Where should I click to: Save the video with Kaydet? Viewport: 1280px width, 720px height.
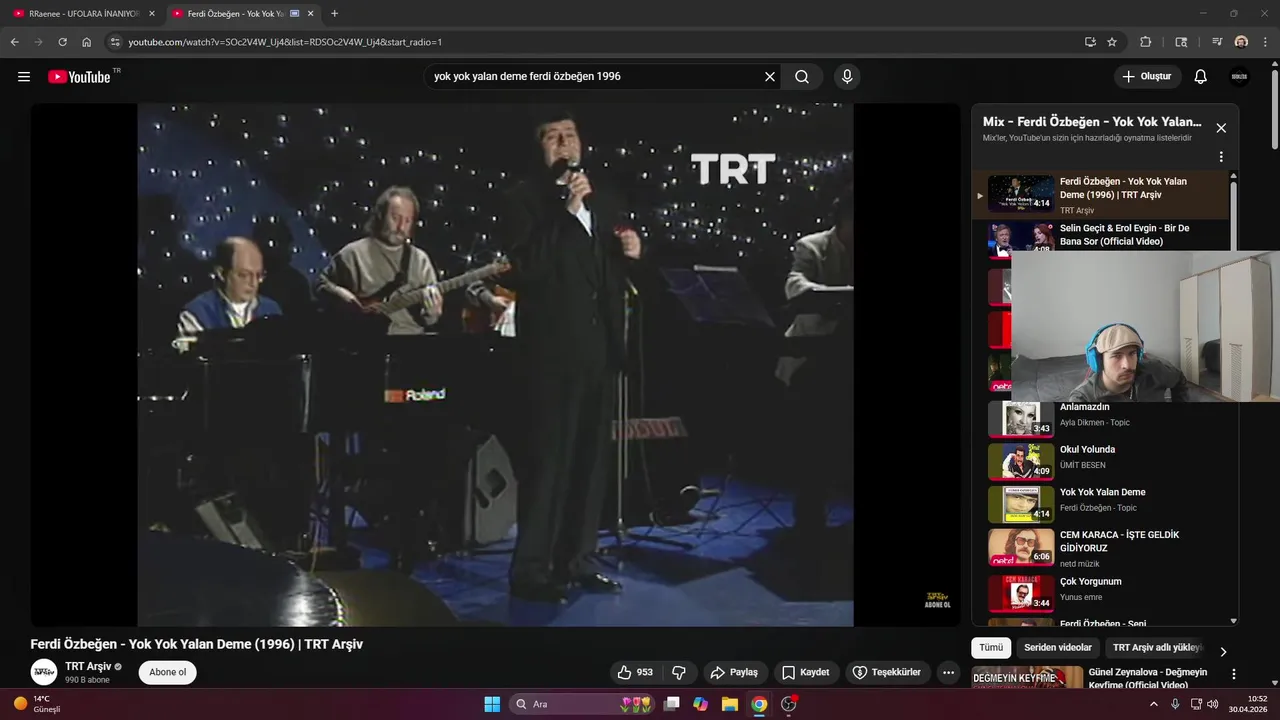[x=806, y=672]
